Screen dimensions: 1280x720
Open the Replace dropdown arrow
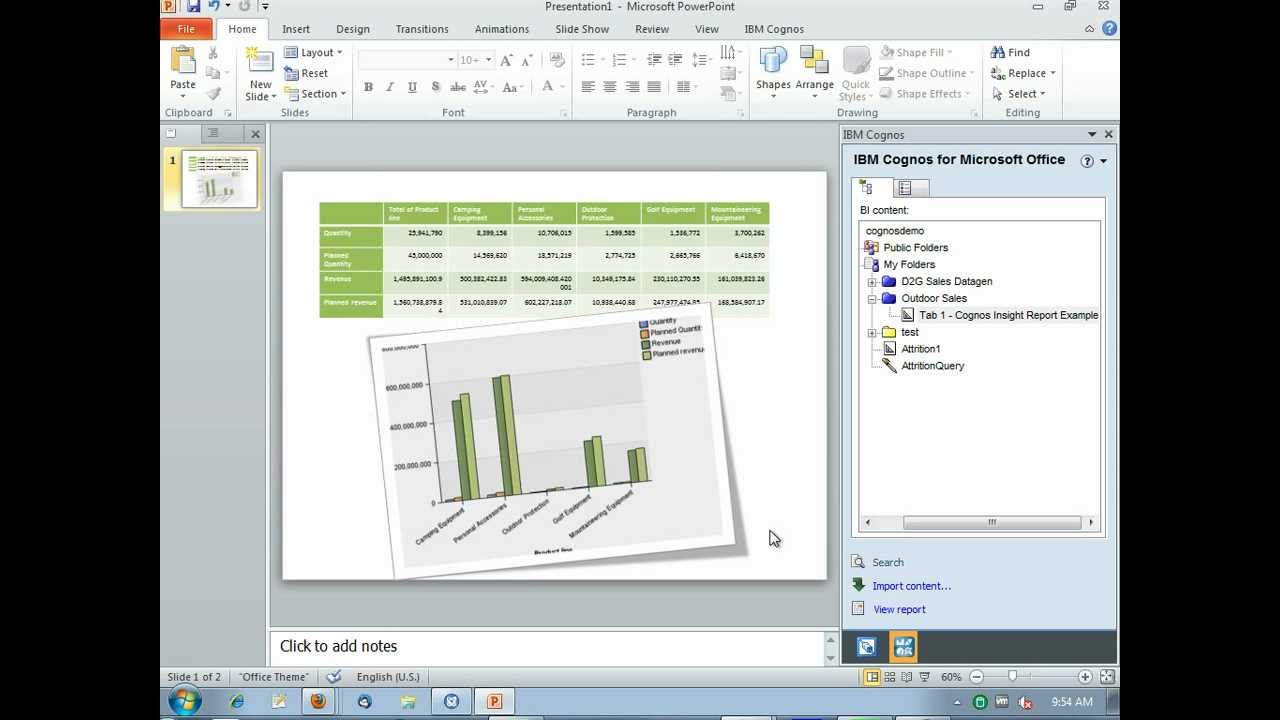1053,73
